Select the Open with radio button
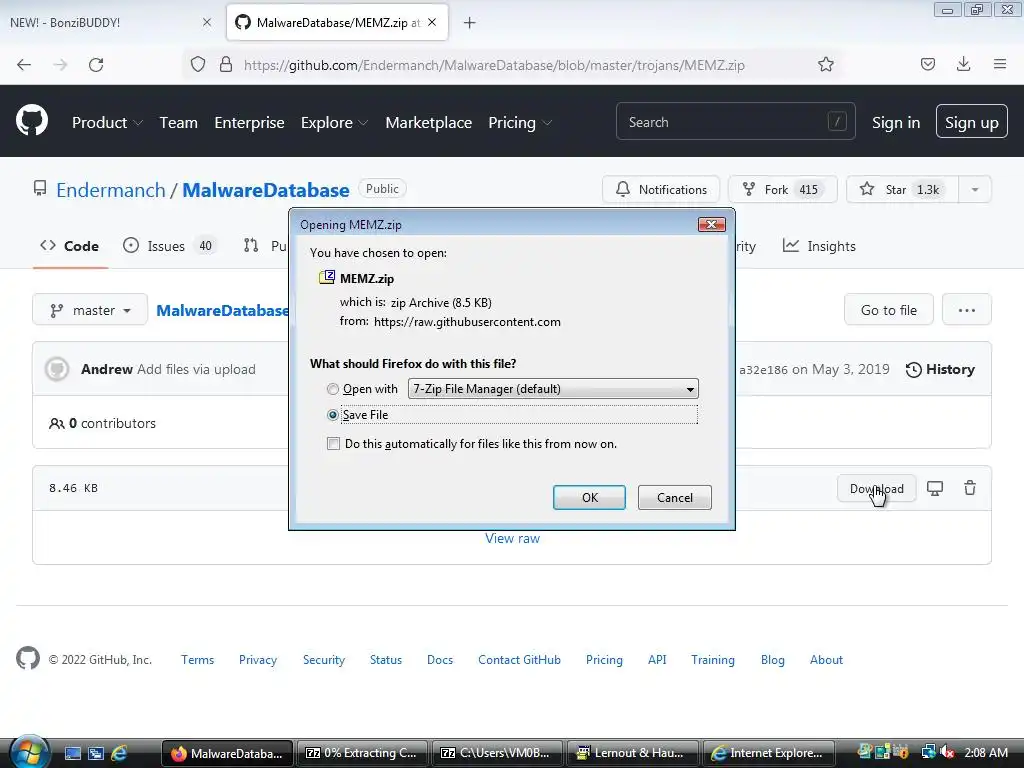 (333, 389)
